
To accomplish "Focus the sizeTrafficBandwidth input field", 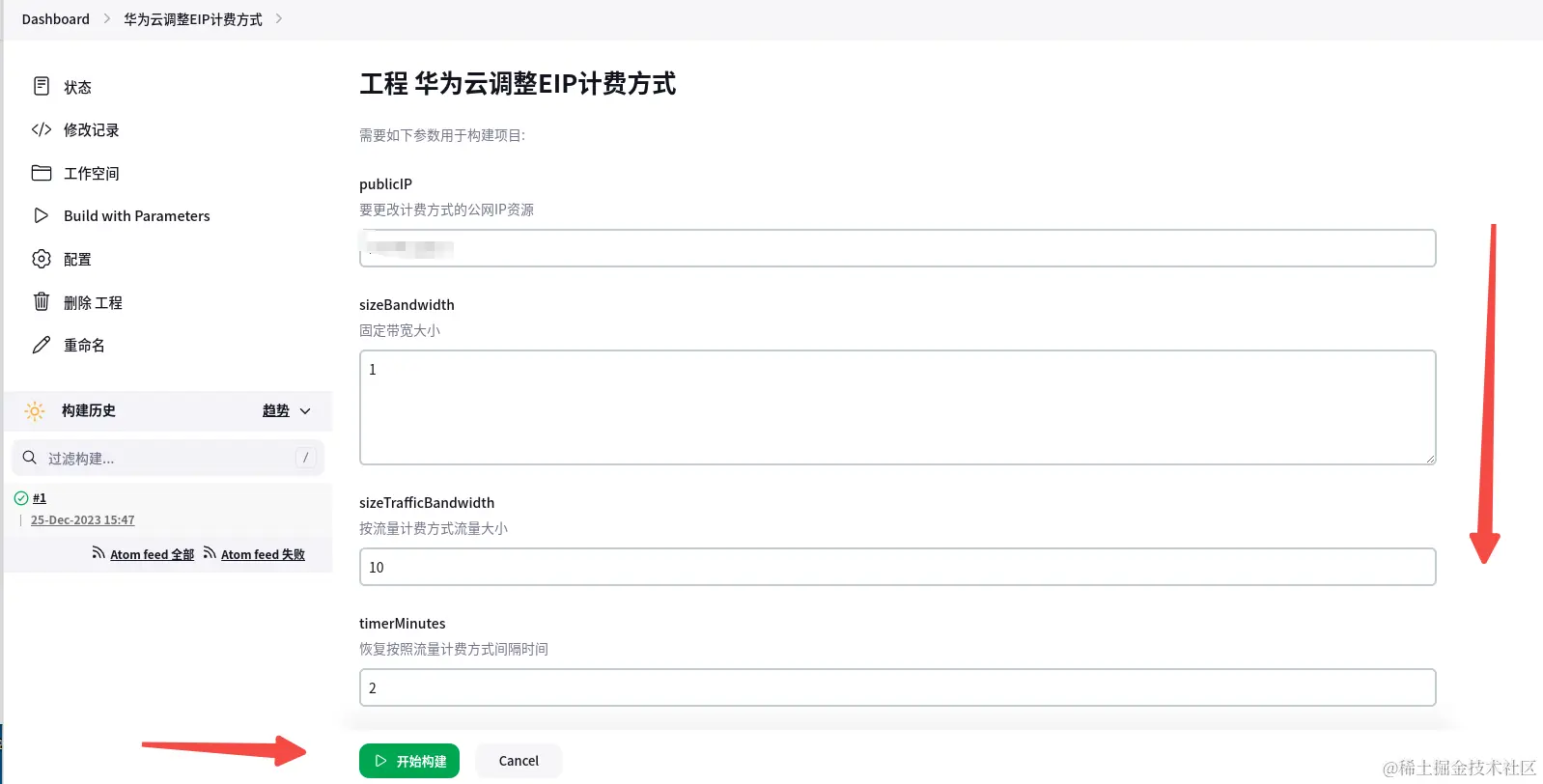I will pyautogui.click(x=898, y=567).
